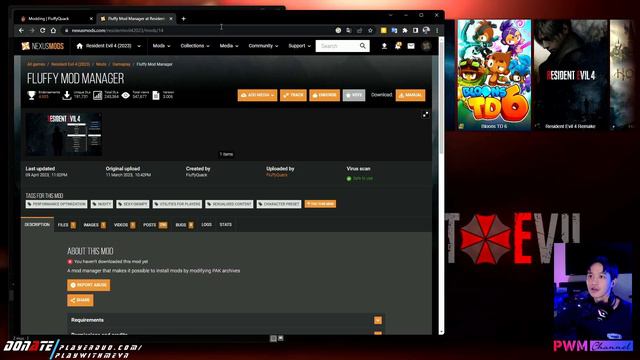Click the Utilities for Players tag
Viewport: 640px width, 360px height.
coord(177,204)
